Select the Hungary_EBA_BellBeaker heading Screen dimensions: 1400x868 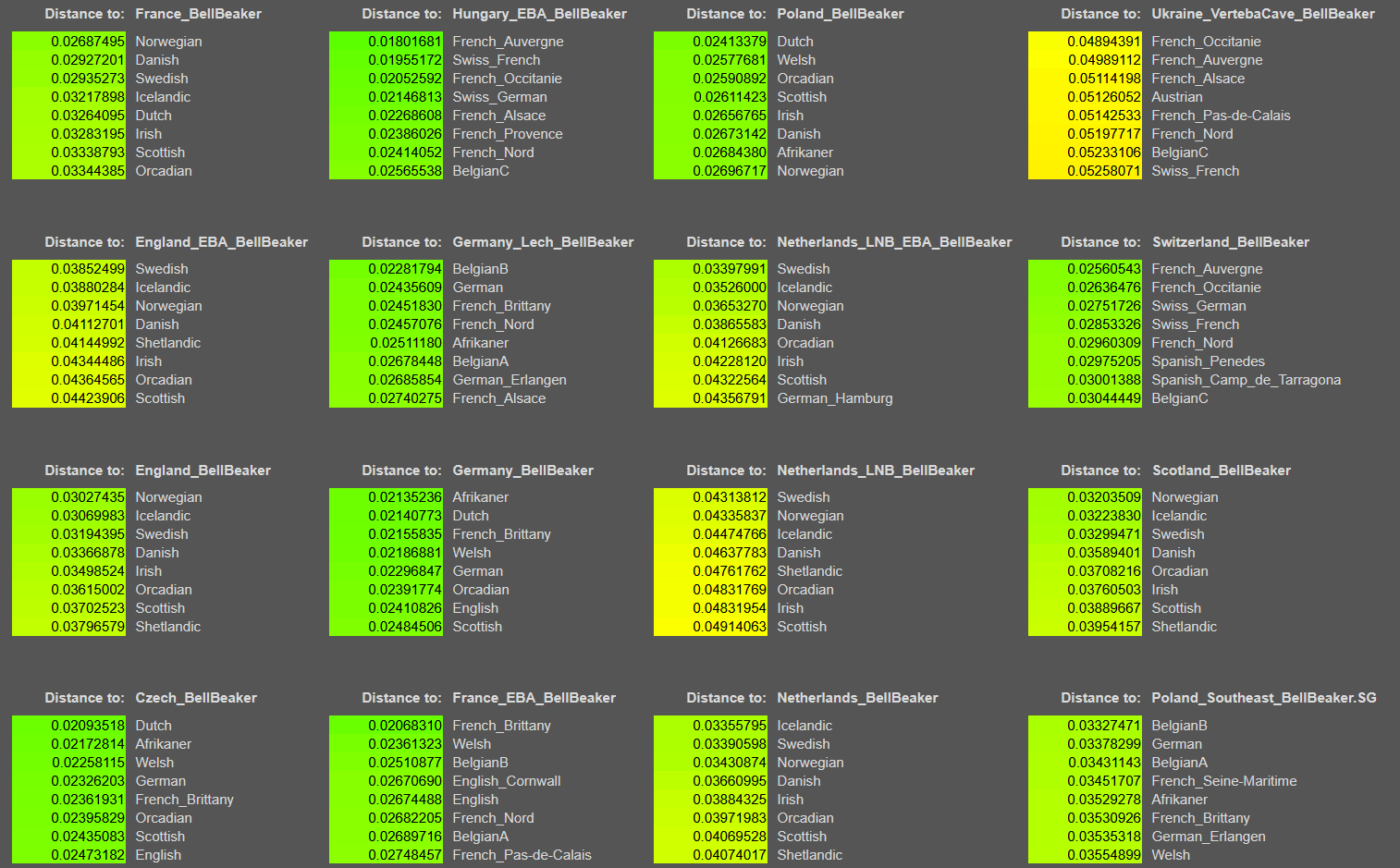pyautogui.click(x=539, y=14)
